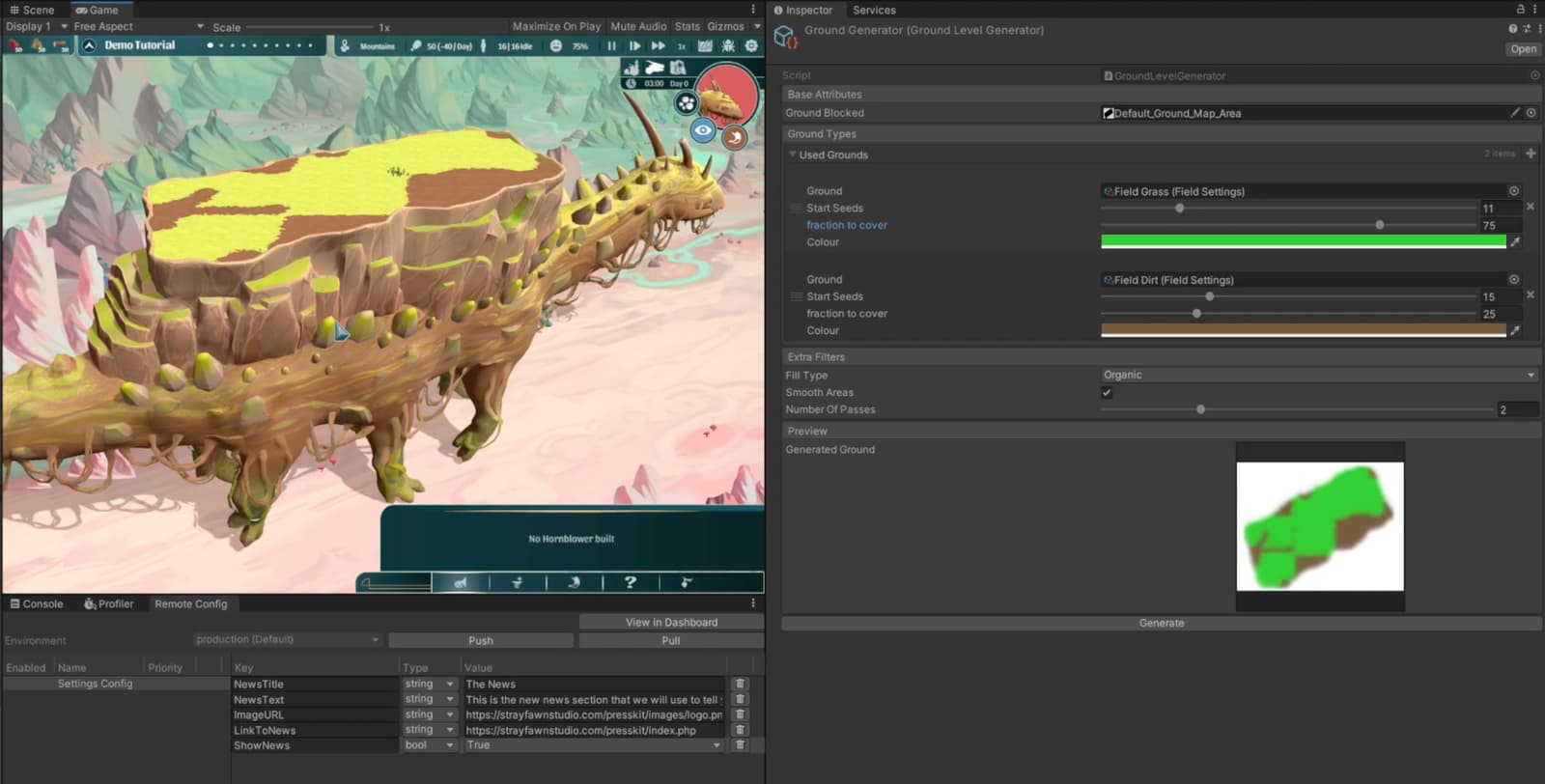Toggle Mute Audio in Game view
The width and height of the screenshot is (1545, 784).
(x=638, y=26)
